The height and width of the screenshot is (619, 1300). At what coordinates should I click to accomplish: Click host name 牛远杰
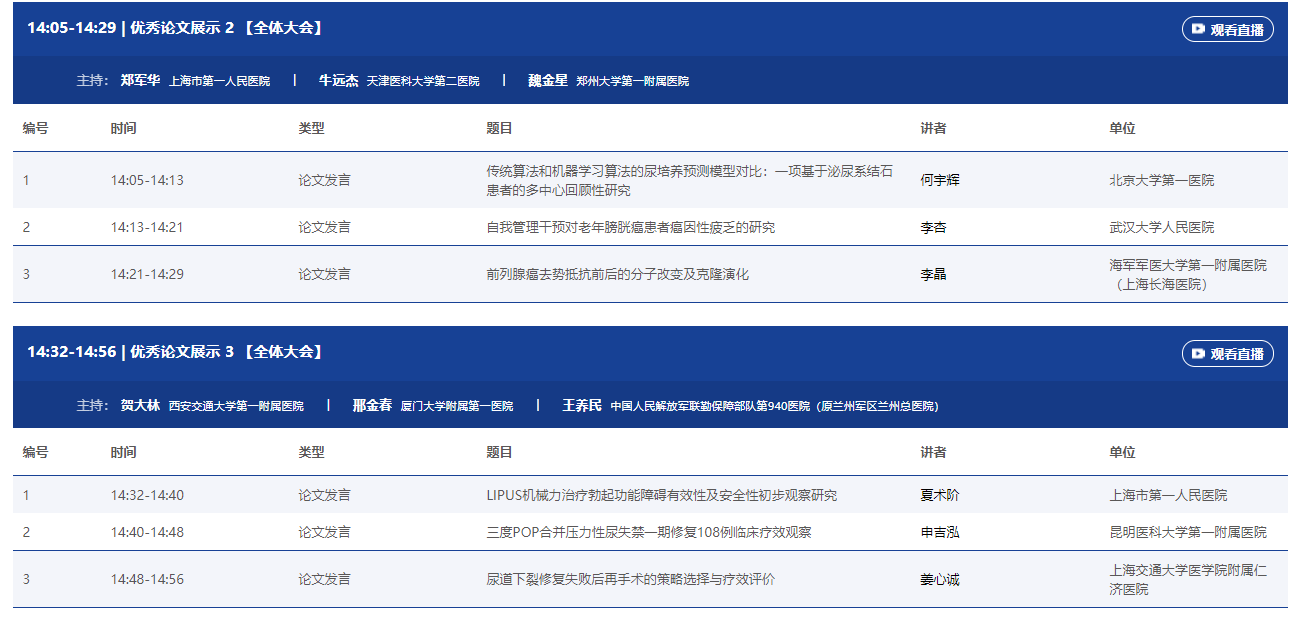[x=338, y=80]
